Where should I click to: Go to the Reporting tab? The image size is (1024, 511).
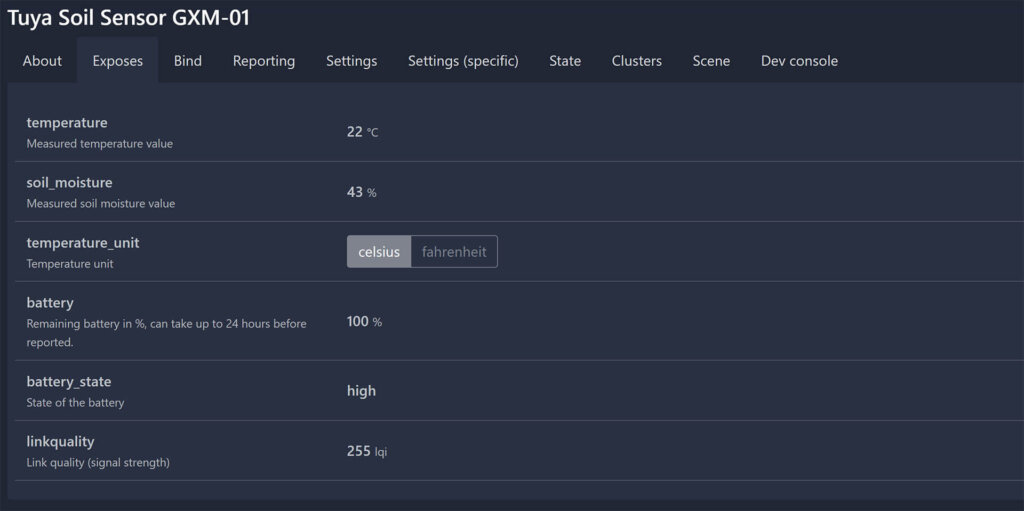click(264, 61)
